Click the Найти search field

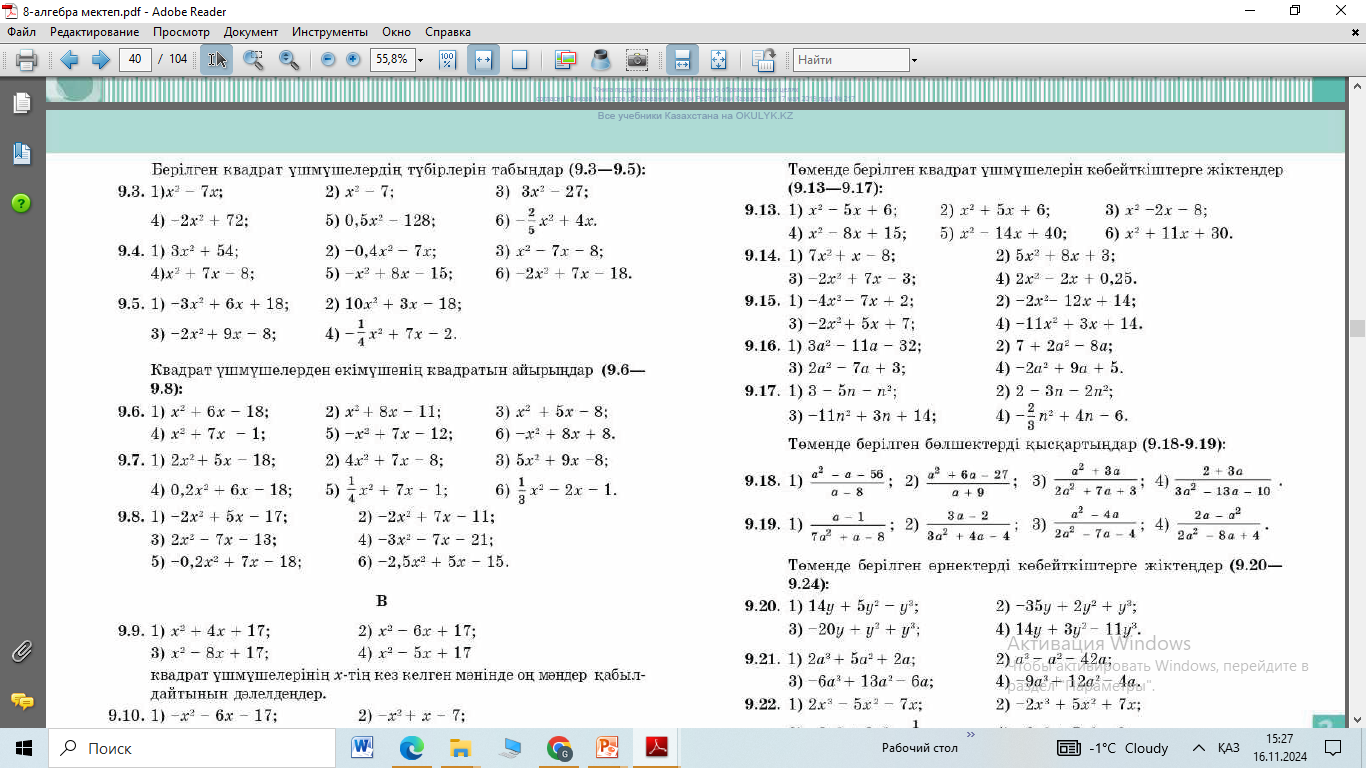851,60
